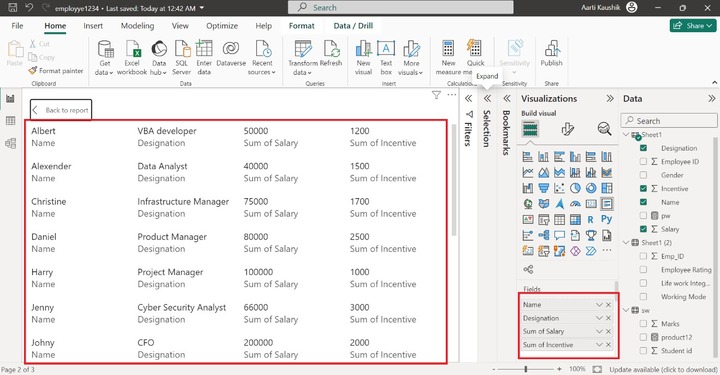Click Format painter

tap(56, 71)
